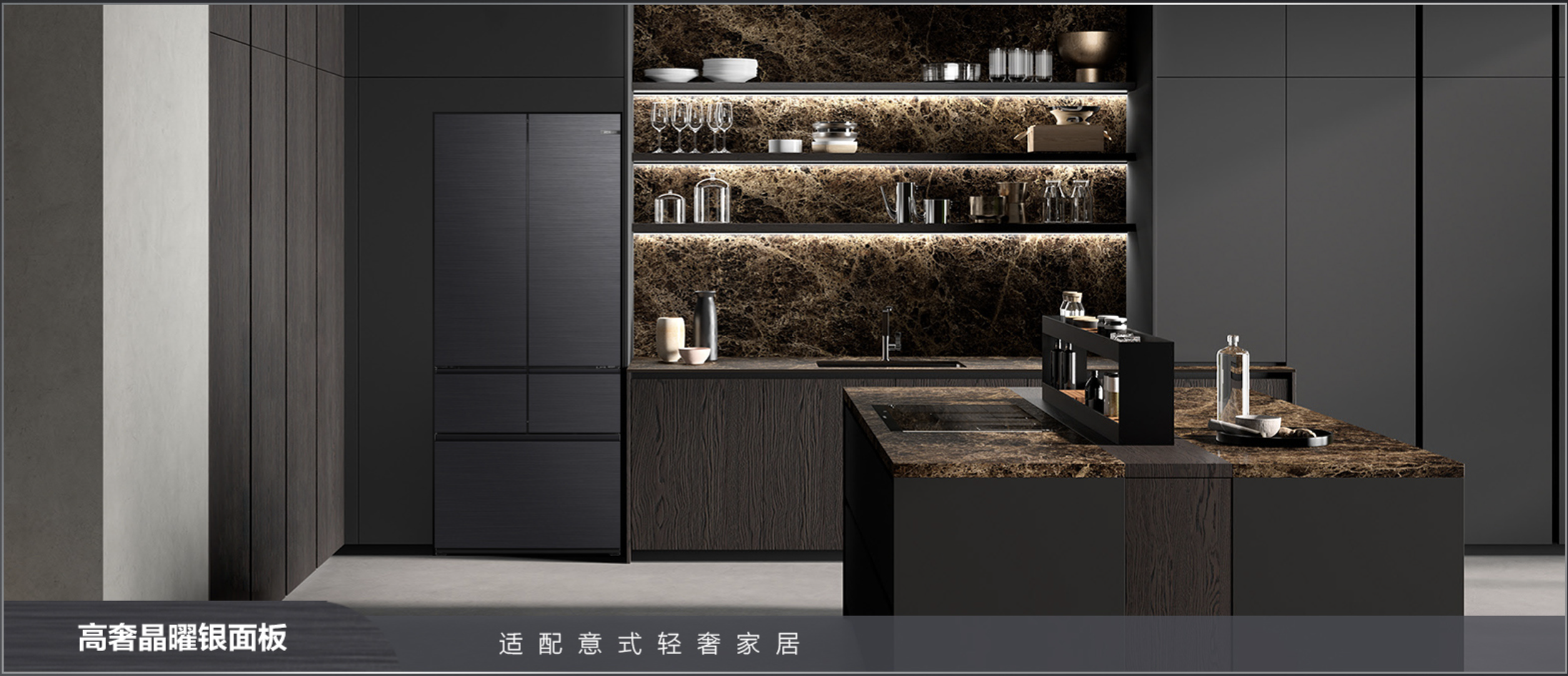1568x676 pixels.
Task: Click the 高奢晶曜银面板 title text
Action: pyautogui.click(x=182, y=638)
